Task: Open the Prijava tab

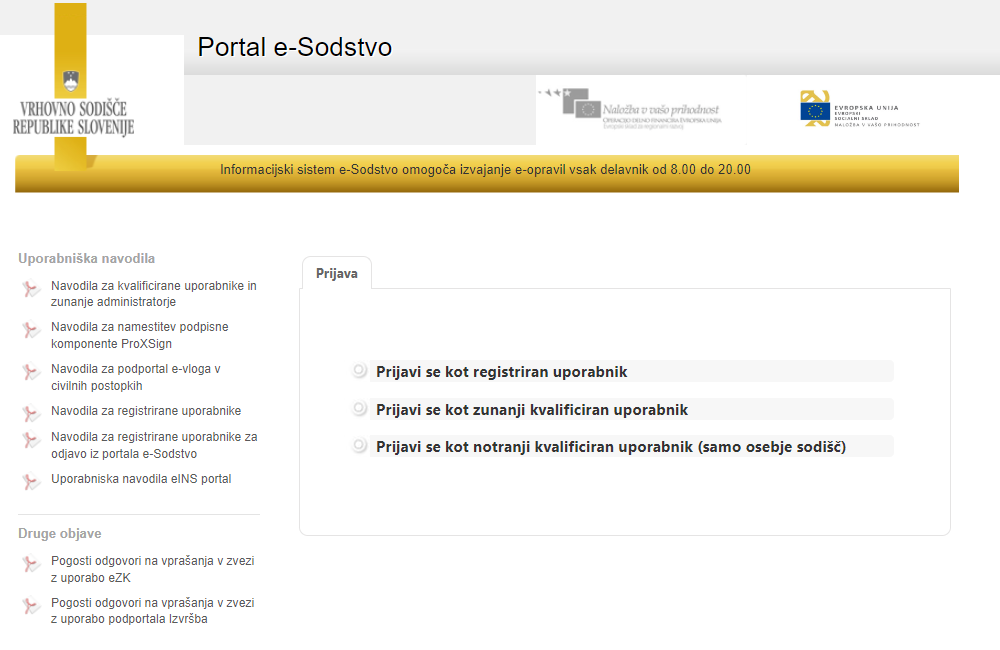Action: tap(336, 273)
